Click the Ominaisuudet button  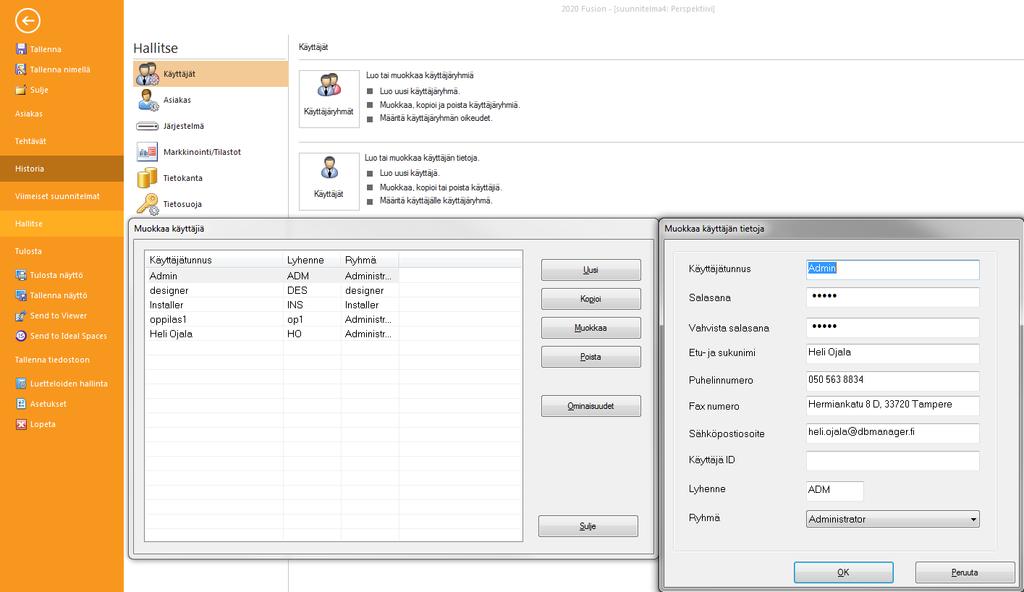coord(590,406)
